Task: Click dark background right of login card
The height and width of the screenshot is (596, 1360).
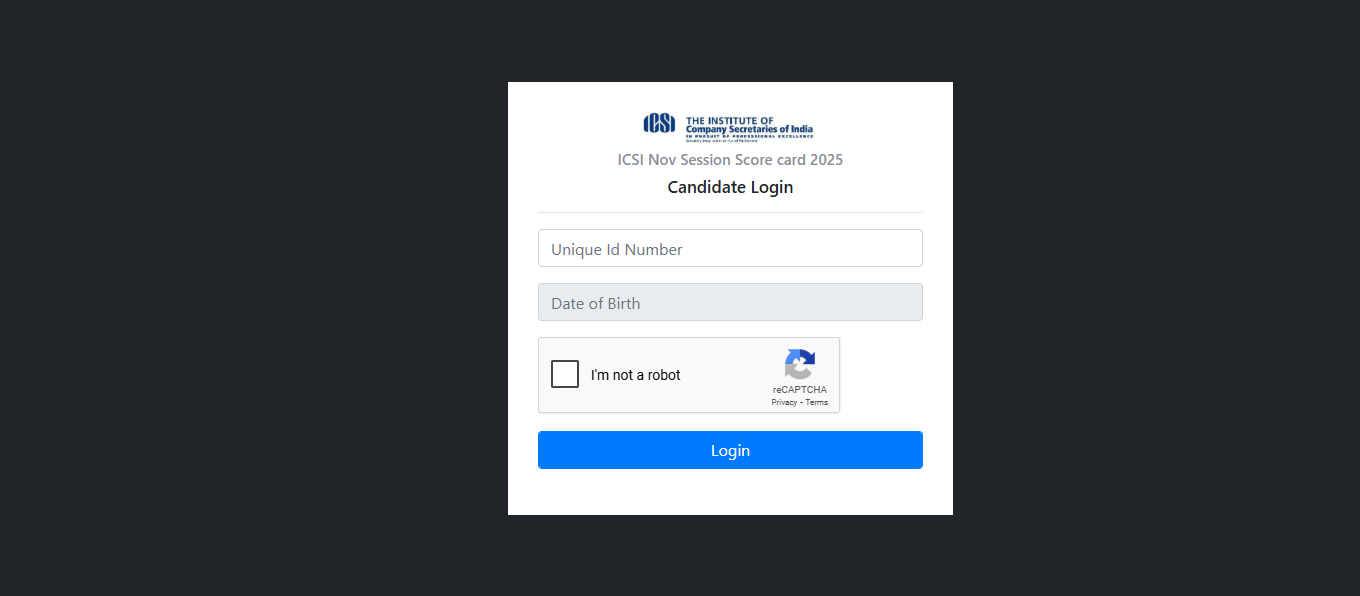Action: coord(1150,300)
